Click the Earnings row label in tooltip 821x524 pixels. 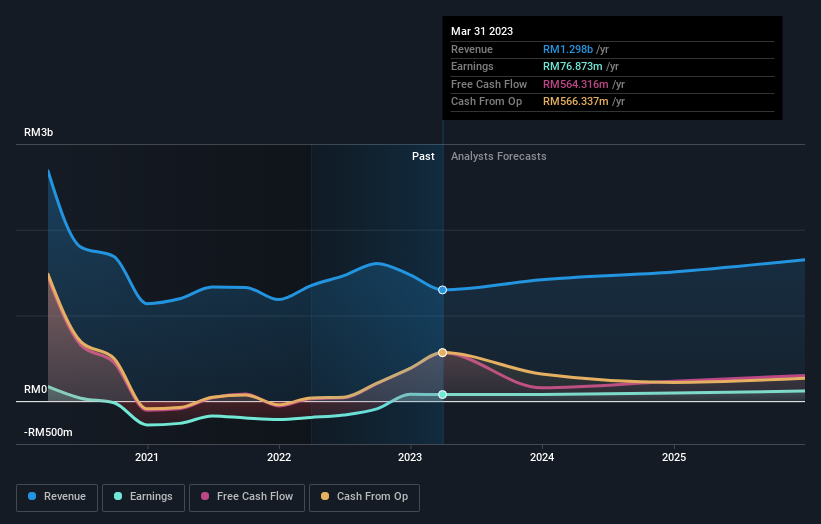point(472,66)
